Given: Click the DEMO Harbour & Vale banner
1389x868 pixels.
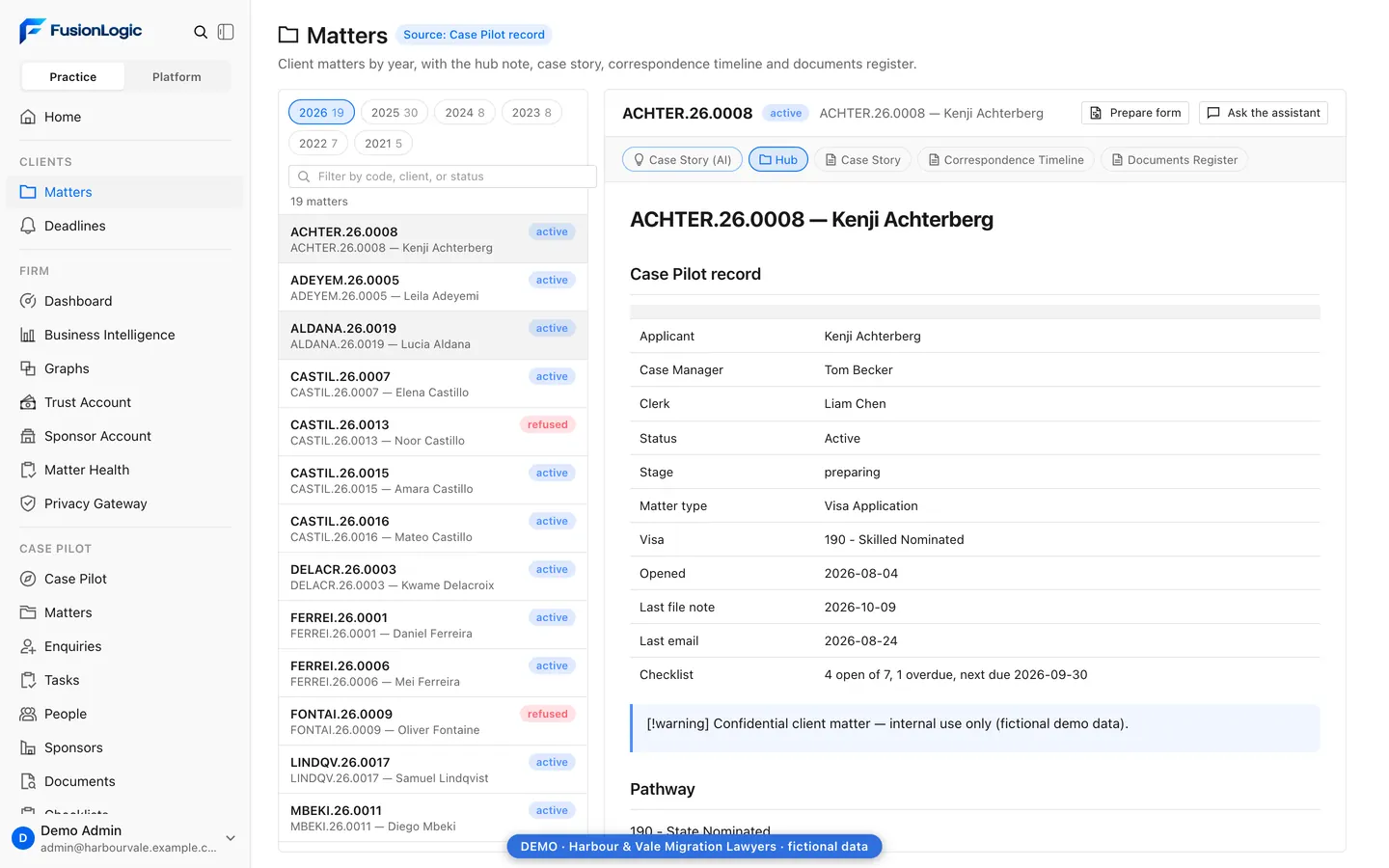Looking at the screenshot, I should (694, 847).
